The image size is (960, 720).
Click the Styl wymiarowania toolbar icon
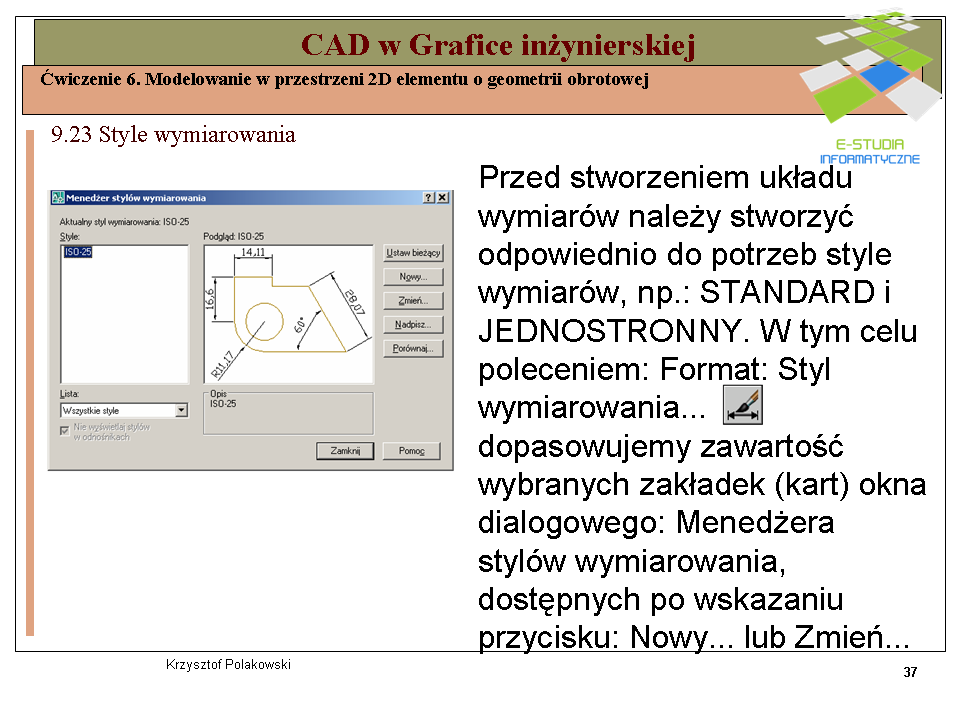[x=743, y=405]
